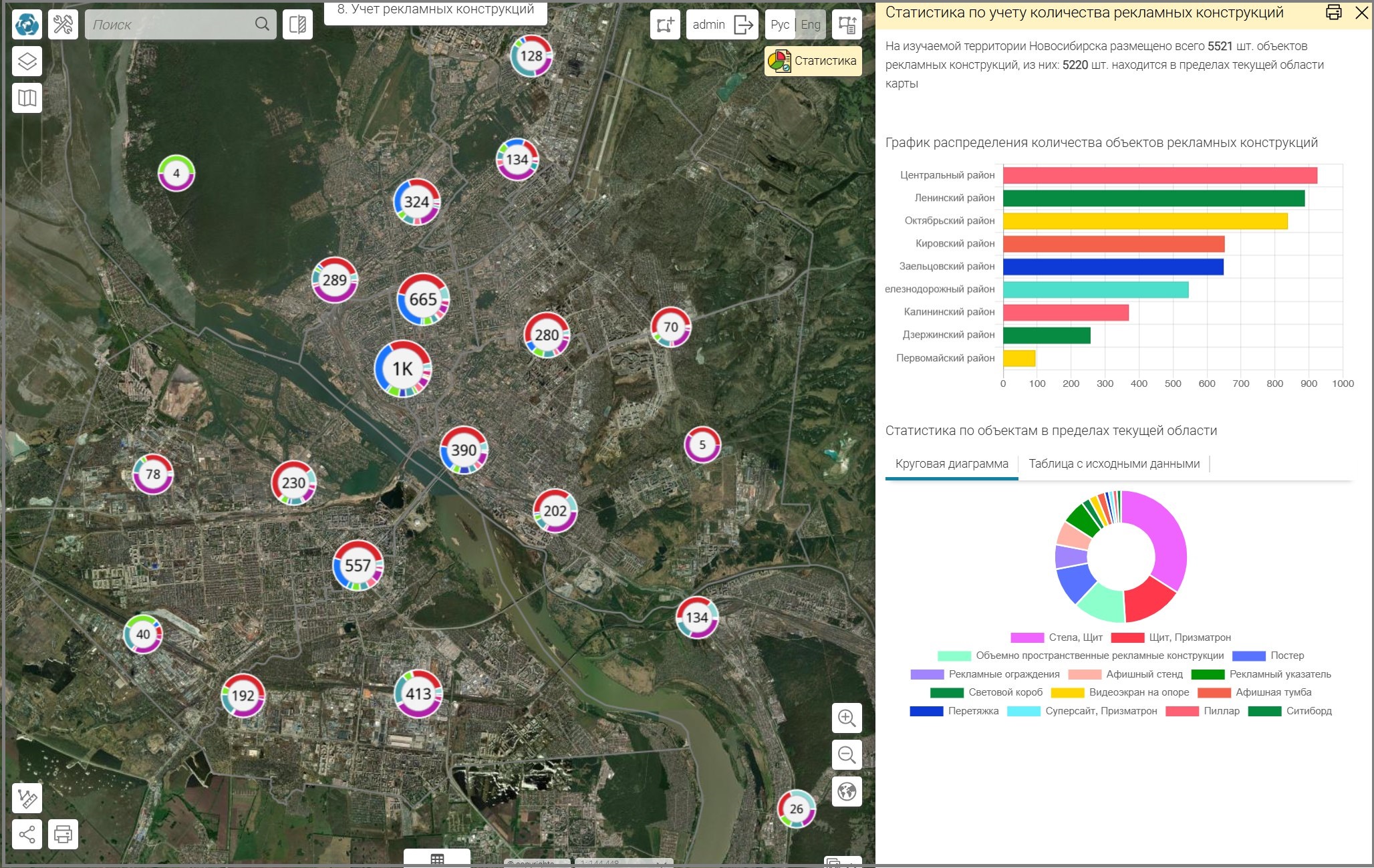Print the statistics panel
The width and height of the screenshot is (1374, 868).
click(1333, 13)
